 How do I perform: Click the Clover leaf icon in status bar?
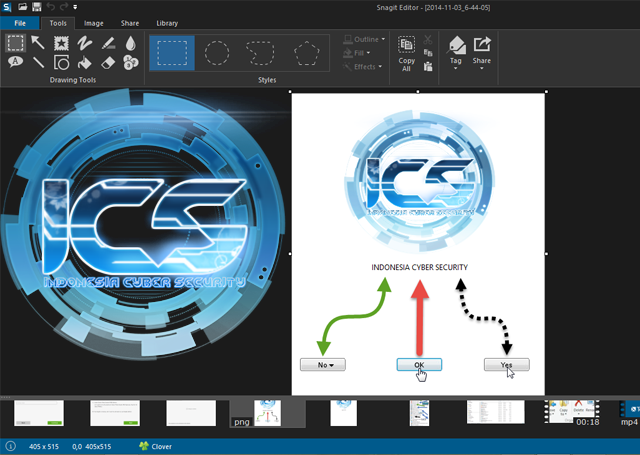144,446
